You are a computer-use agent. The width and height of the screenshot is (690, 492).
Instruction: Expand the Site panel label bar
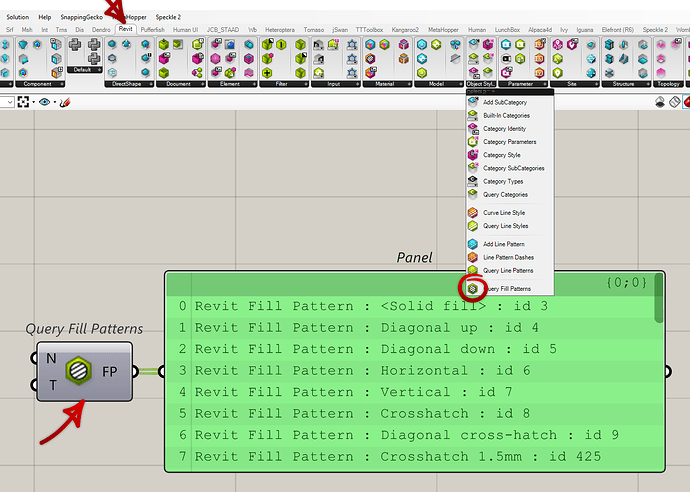tap(574, 84)
